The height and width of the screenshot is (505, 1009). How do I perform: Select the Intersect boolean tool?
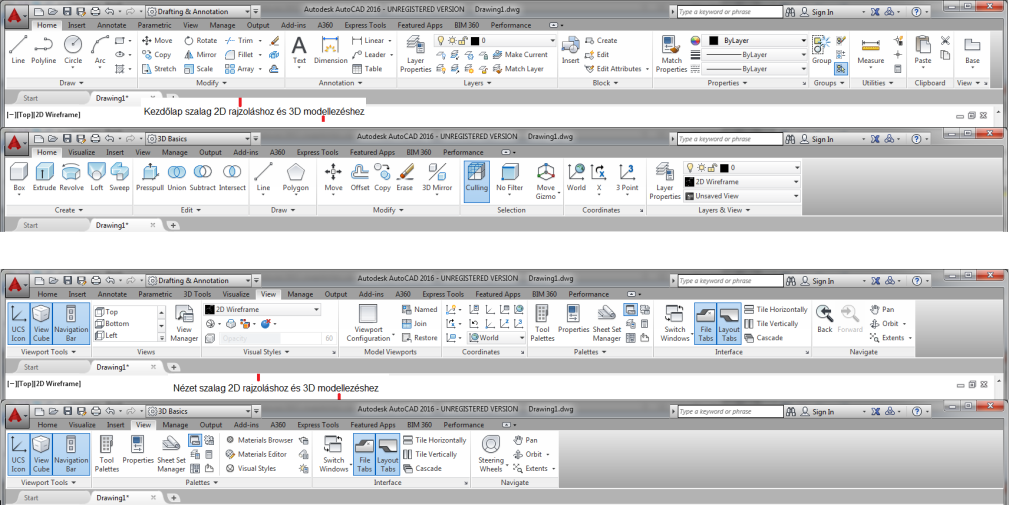(232, 179)
